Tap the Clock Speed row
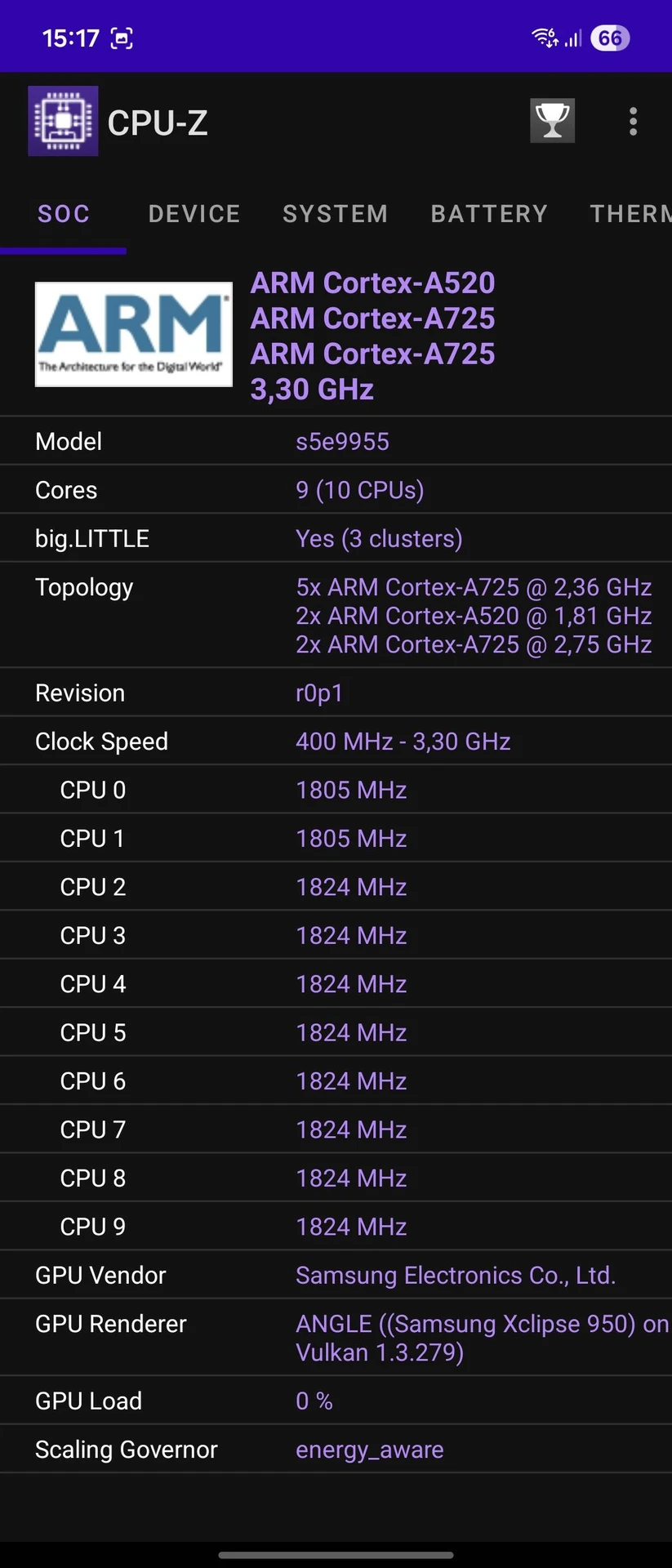Screen dimensions: 672x1568 (x=336, y=742)
